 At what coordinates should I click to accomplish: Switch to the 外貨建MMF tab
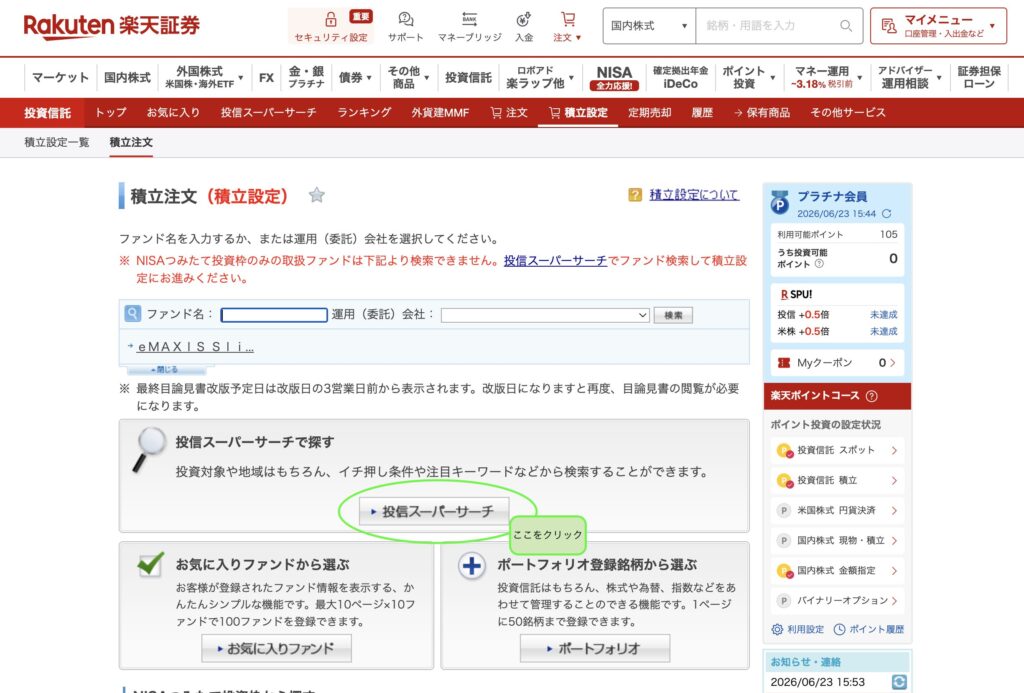(440, 112)
